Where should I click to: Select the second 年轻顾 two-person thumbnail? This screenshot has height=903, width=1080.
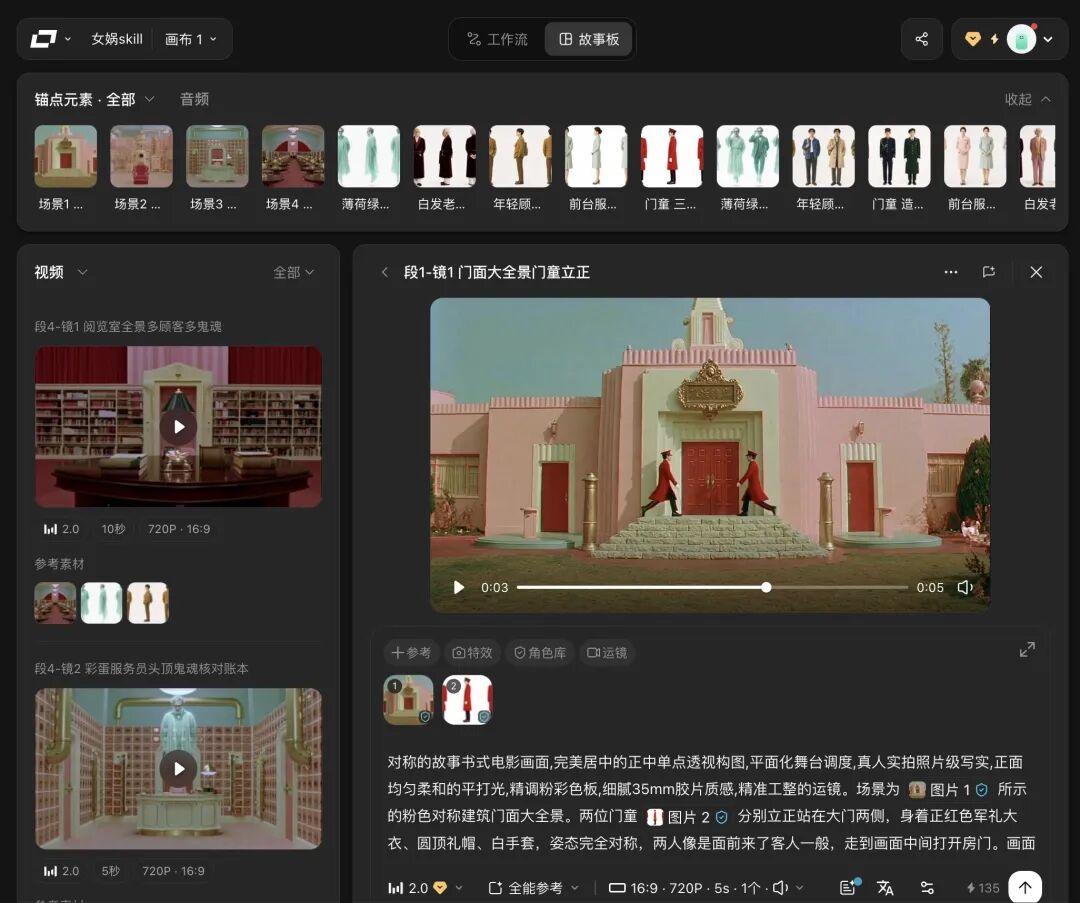coord(823,156)
